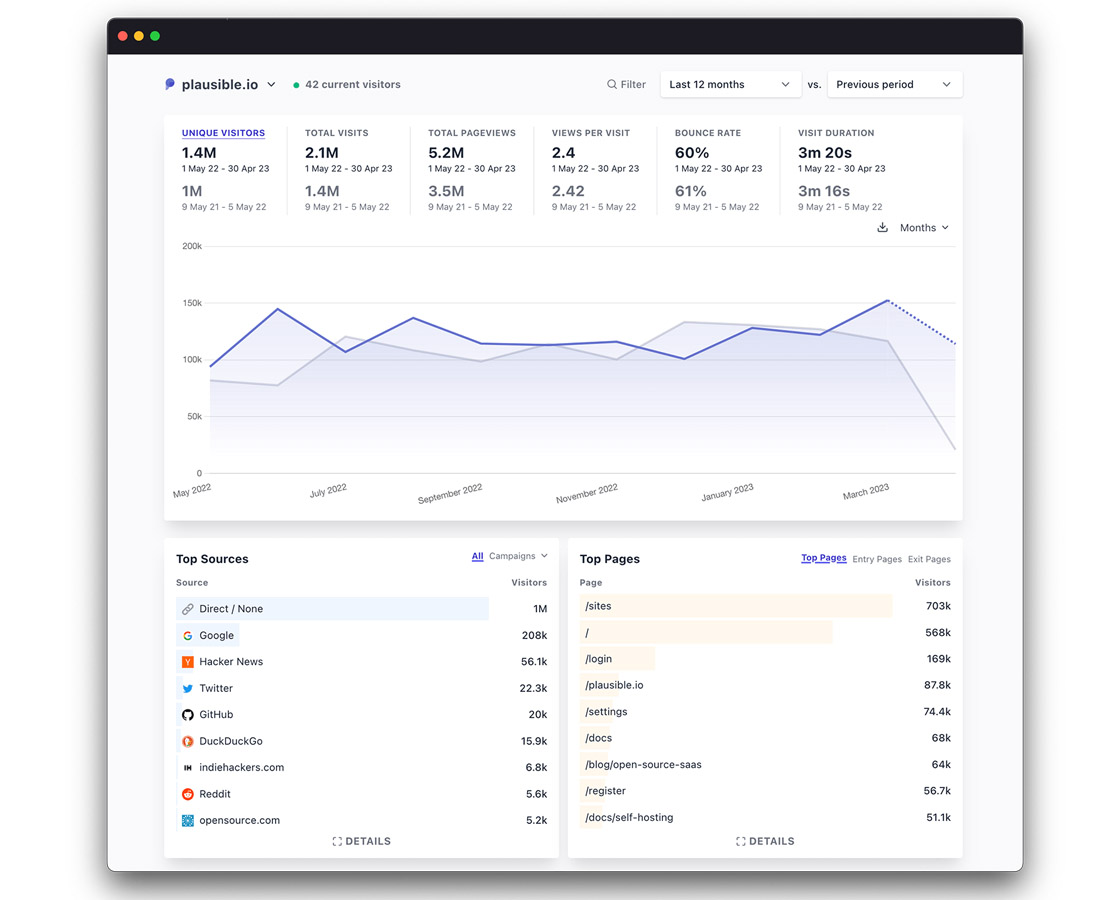Click the Reddit source icon

187,794
